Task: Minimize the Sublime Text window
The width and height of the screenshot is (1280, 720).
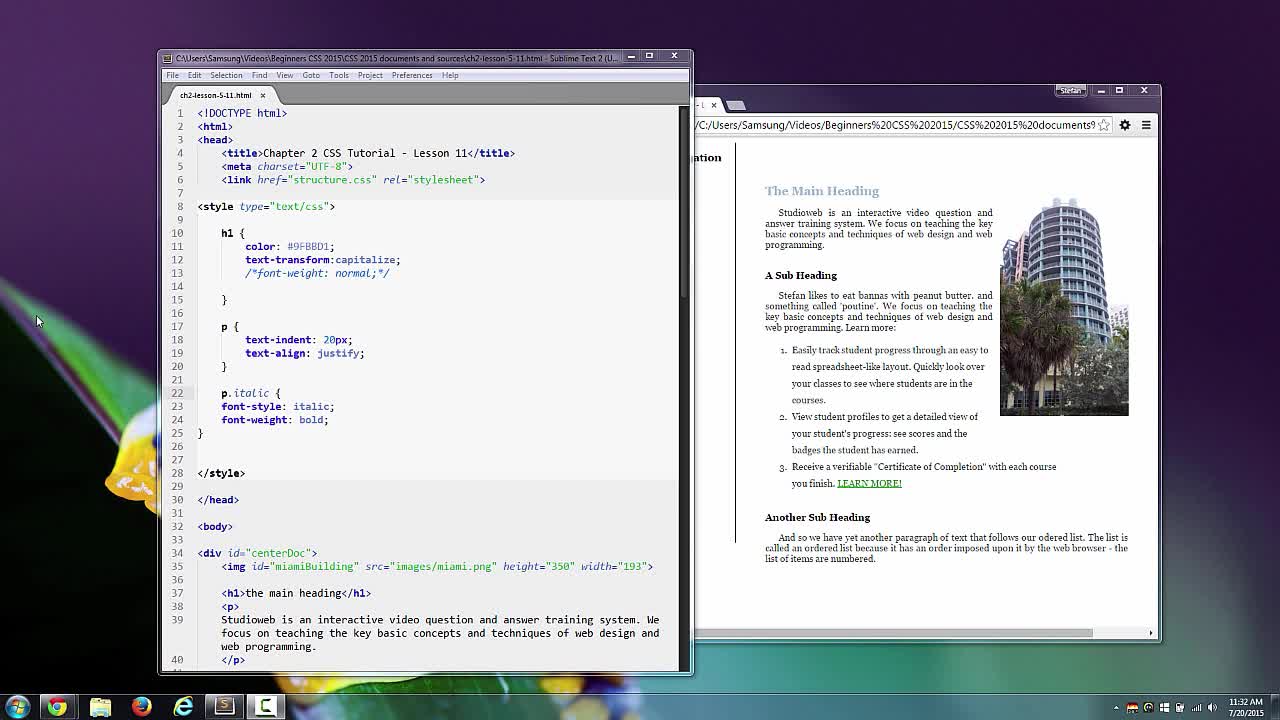Action: pos(630,56)
